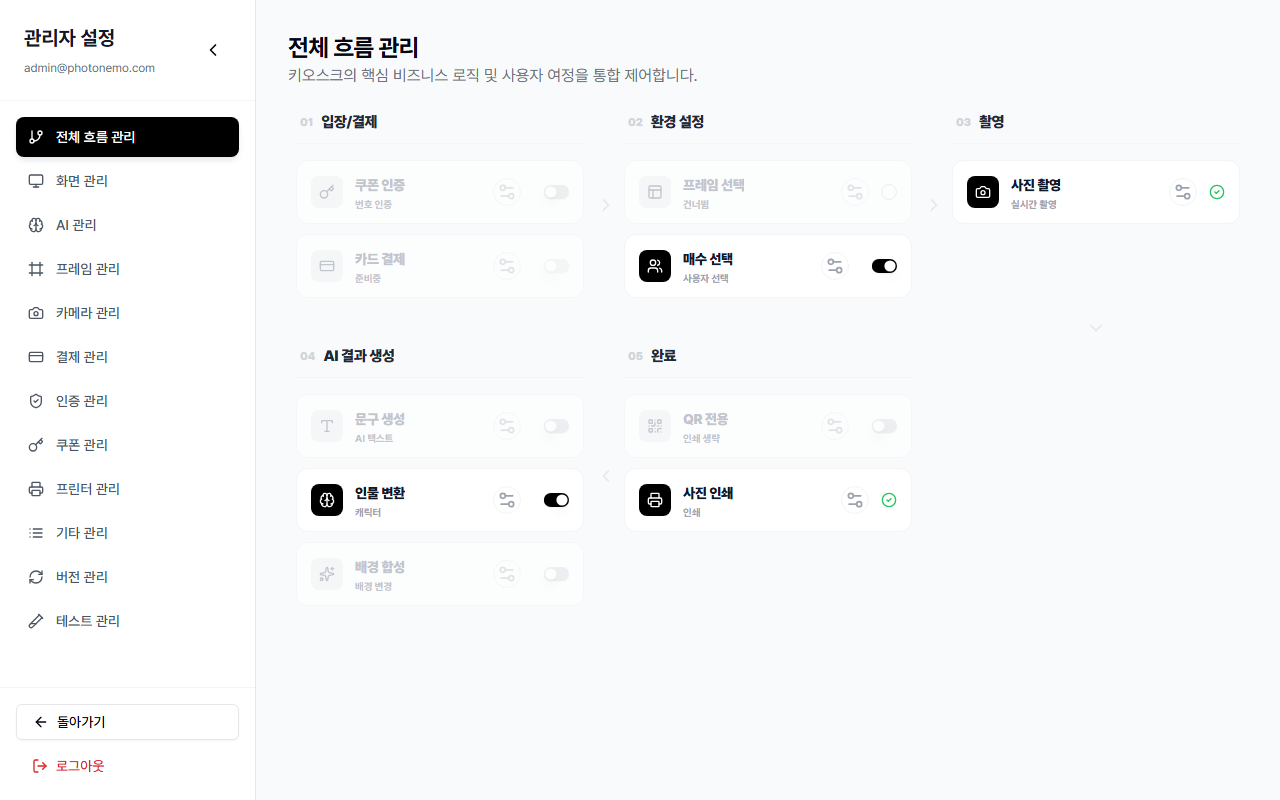Click the green check on 사진 인쇄

[889, 500]
